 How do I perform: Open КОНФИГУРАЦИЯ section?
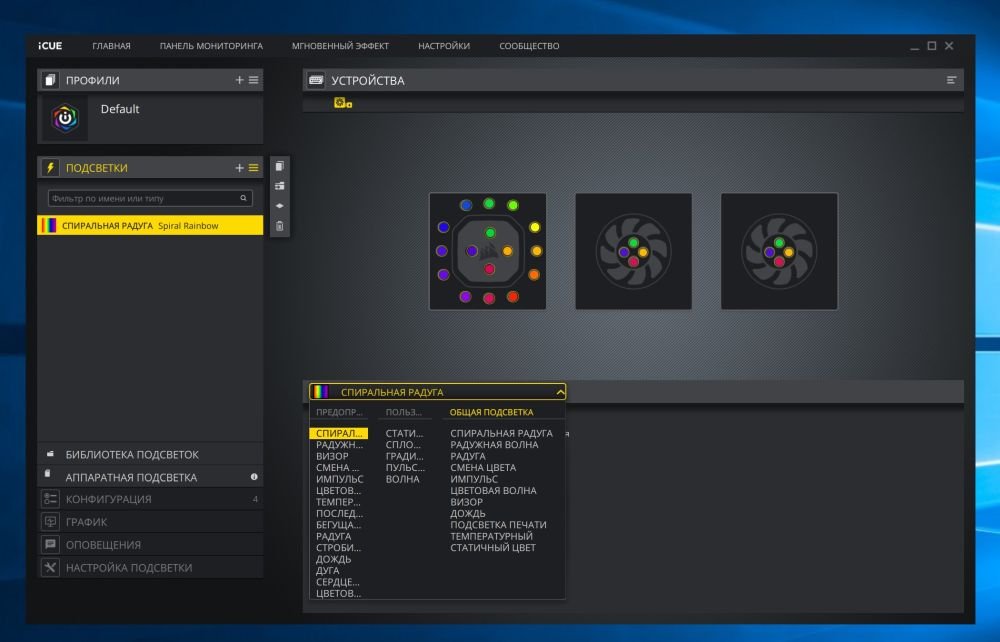pyautogui.click(x=150, y=499)
